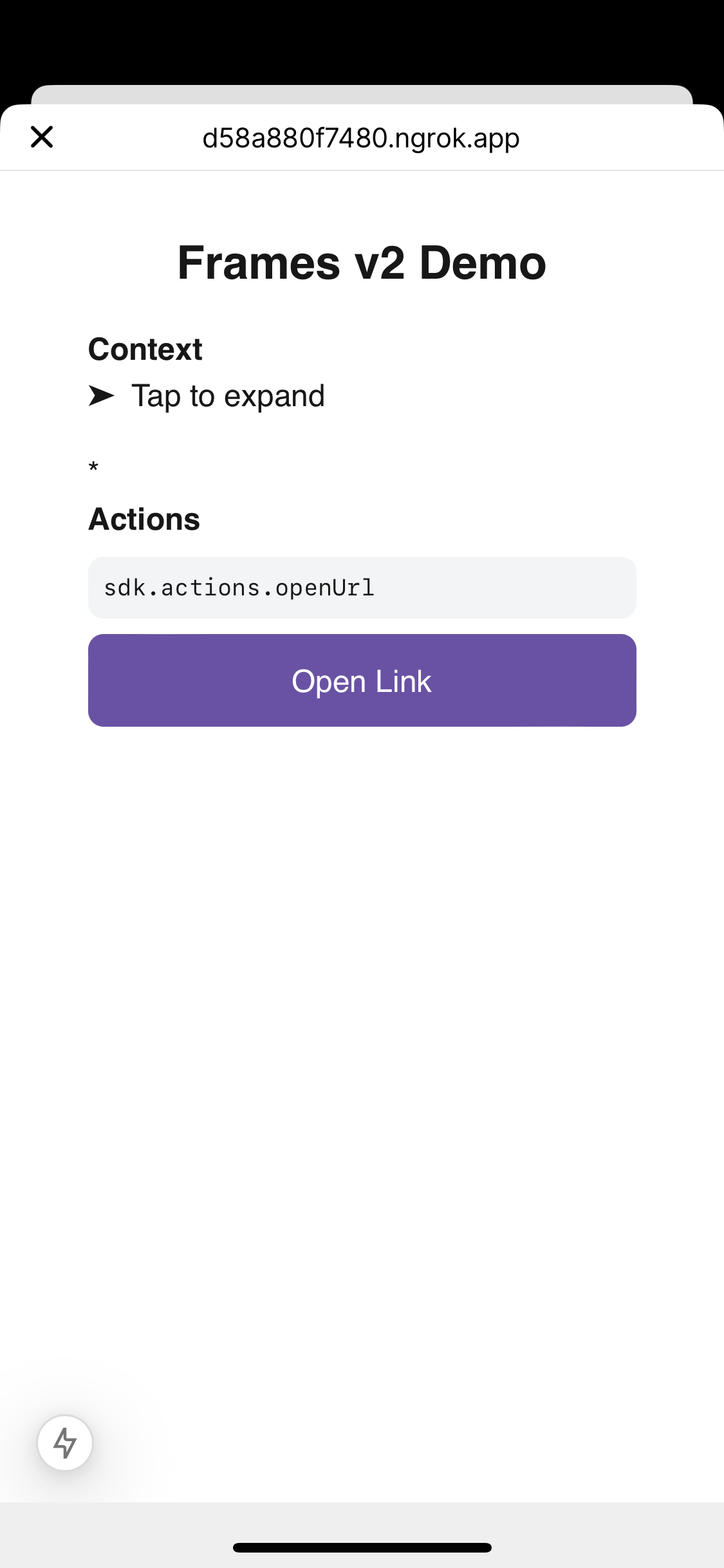
Task: Trigger sdk.actions.openUrl via Open Link
Action: [362, 680]
